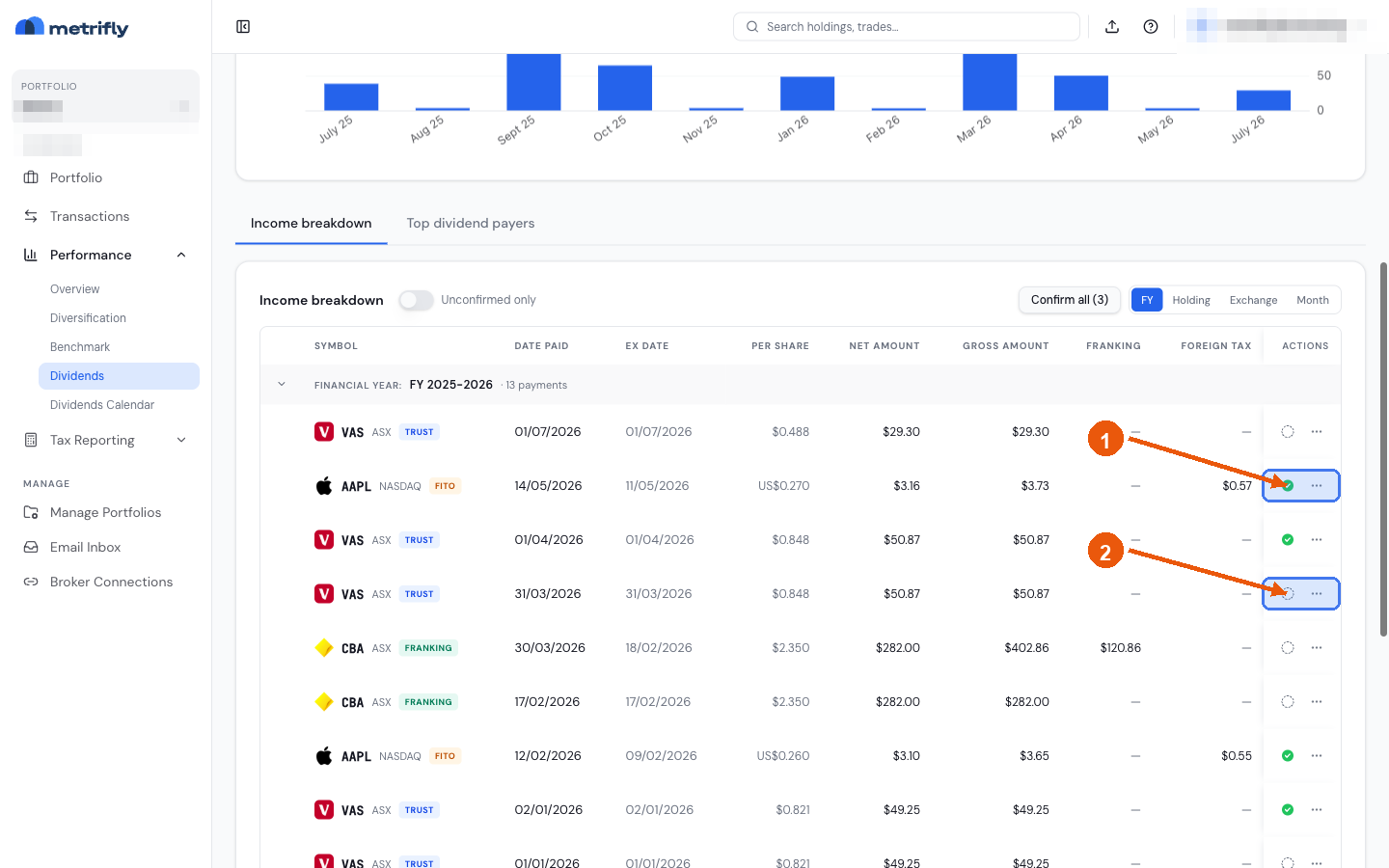Open Transactions via the arrows icon
1389x868 pixels.
[31, 216]
